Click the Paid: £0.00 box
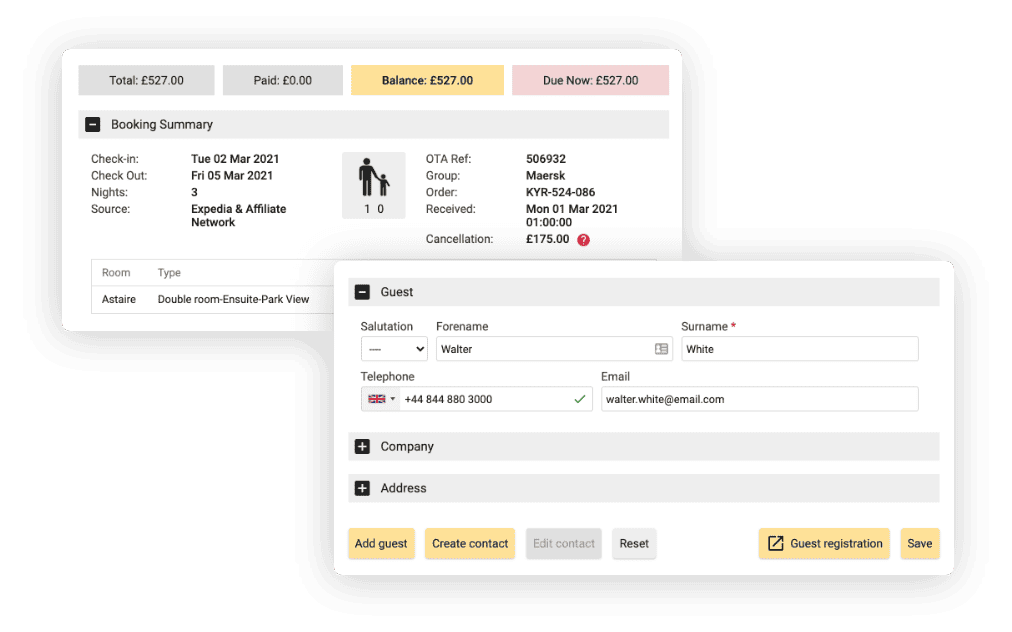Screen dimensions: 1012x632 [x=283, y=80]
